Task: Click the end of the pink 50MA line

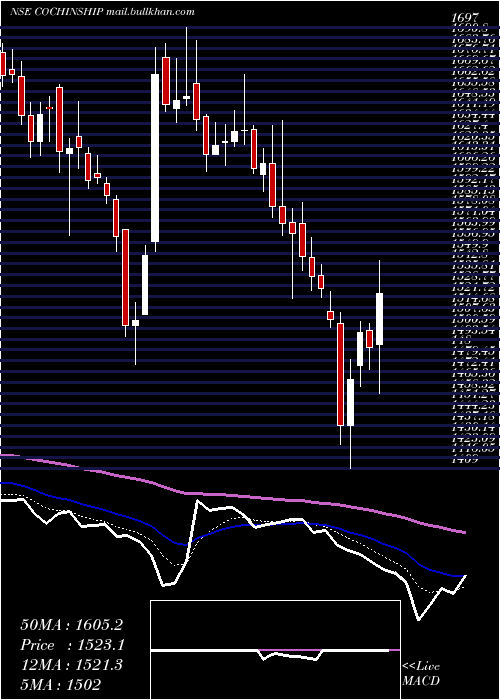Action: 465,532
